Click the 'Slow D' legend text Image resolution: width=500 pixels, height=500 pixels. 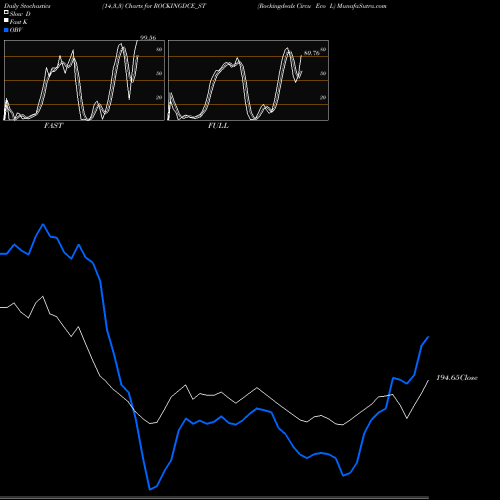click(x=20, y=14)
